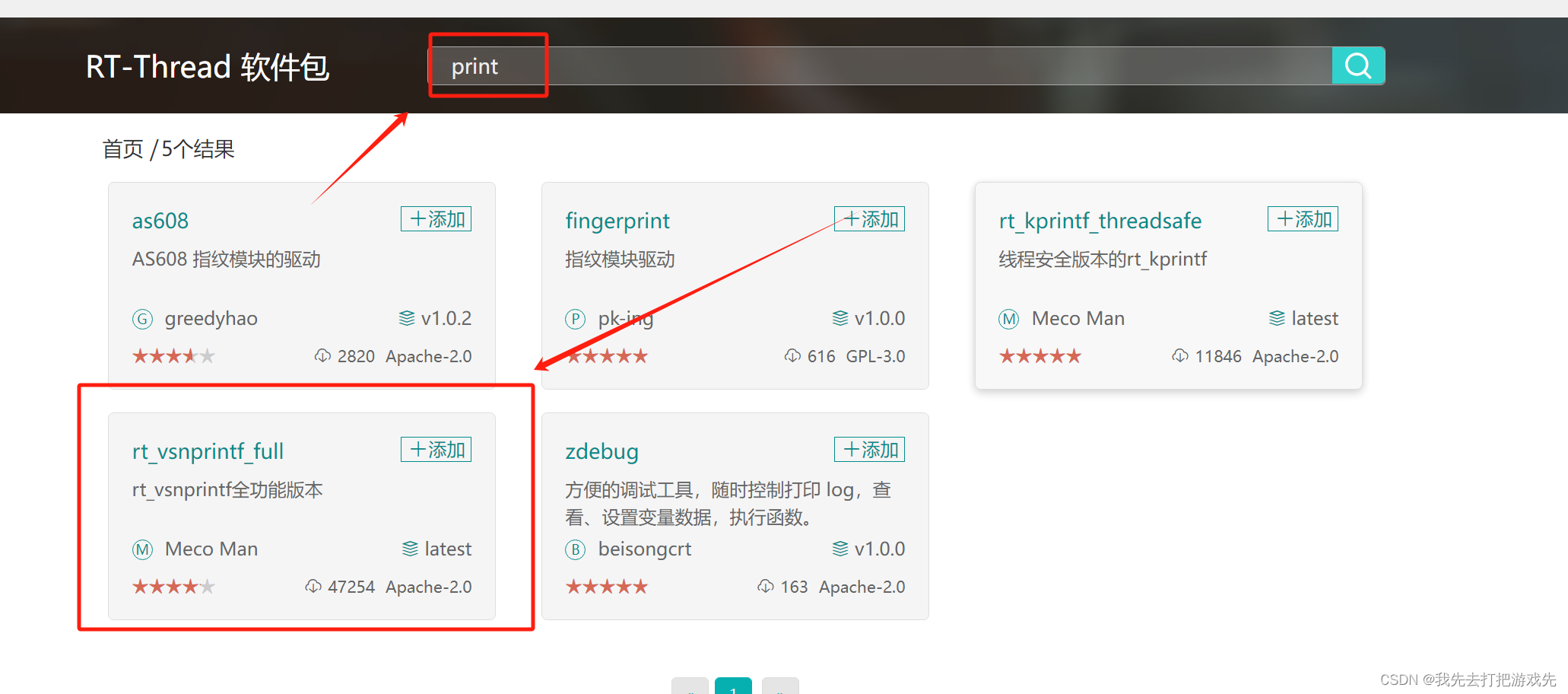This screenshot has width=1568, height=694.
Task: Click pk-ing's avatar icon on fingerprint card
Action: click(x=576, y=319)
